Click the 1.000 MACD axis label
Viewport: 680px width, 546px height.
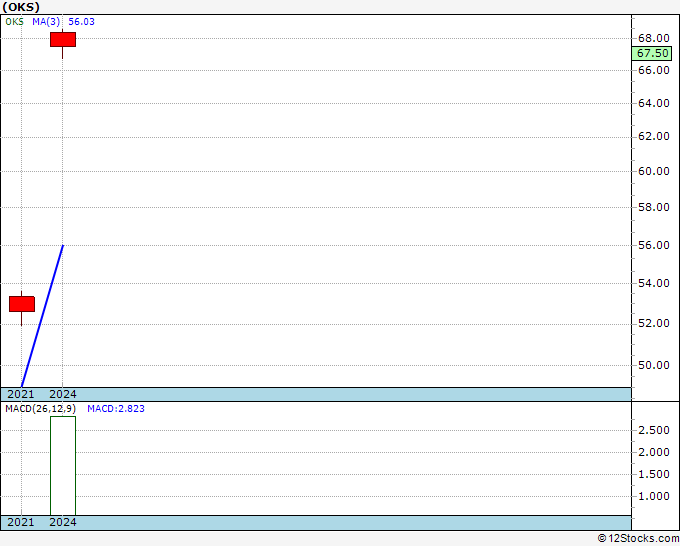[x=654, y=496]
